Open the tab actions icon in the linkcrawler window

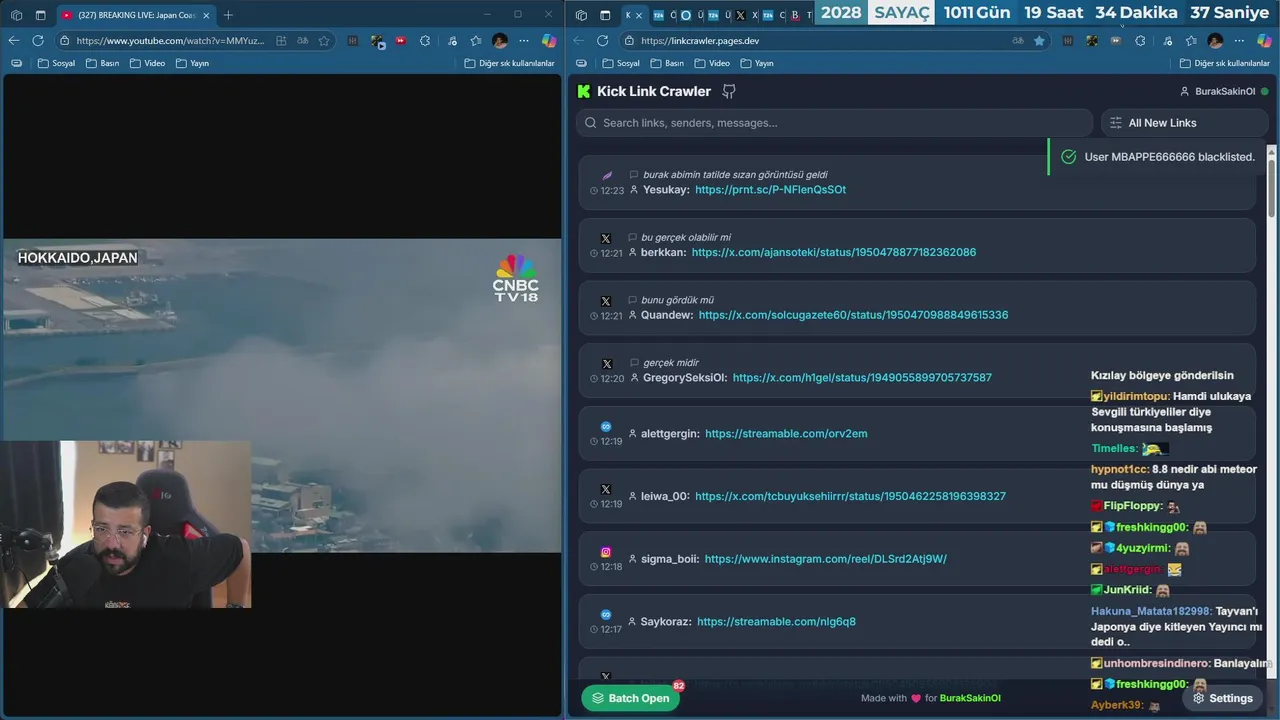[605, 15]
